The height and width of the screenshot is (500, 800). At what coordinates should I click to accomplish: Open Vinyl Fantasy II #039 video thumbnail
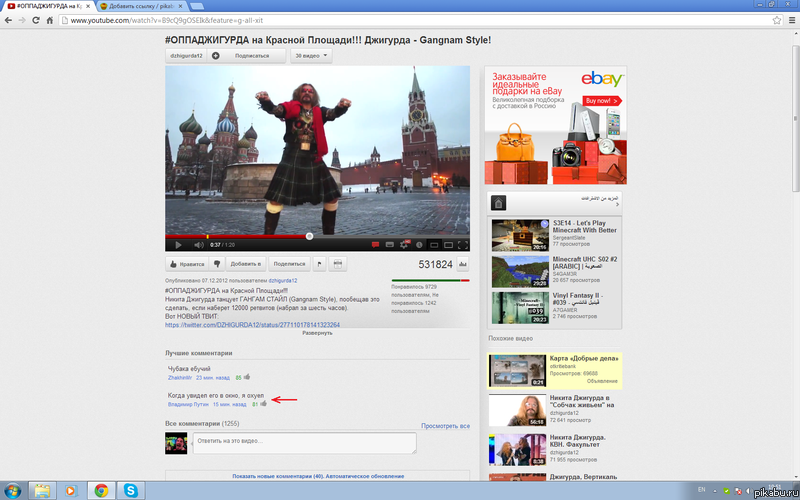[520, 308]
